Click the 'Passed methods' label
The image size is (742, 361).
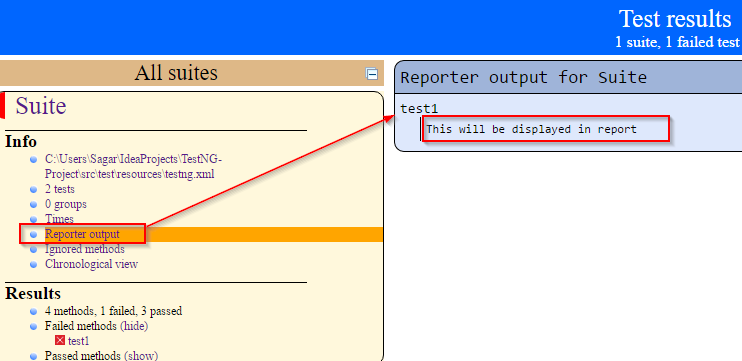point(83,356)
